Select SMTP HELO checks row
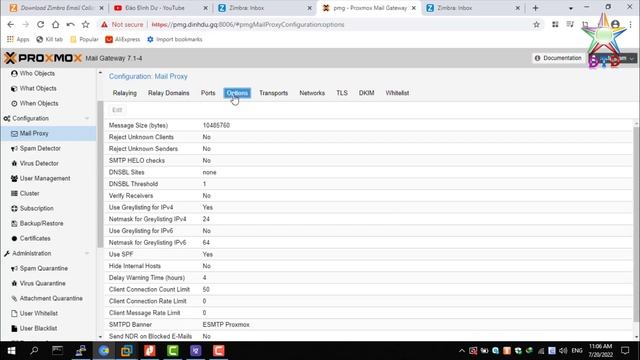 [369, 161]
